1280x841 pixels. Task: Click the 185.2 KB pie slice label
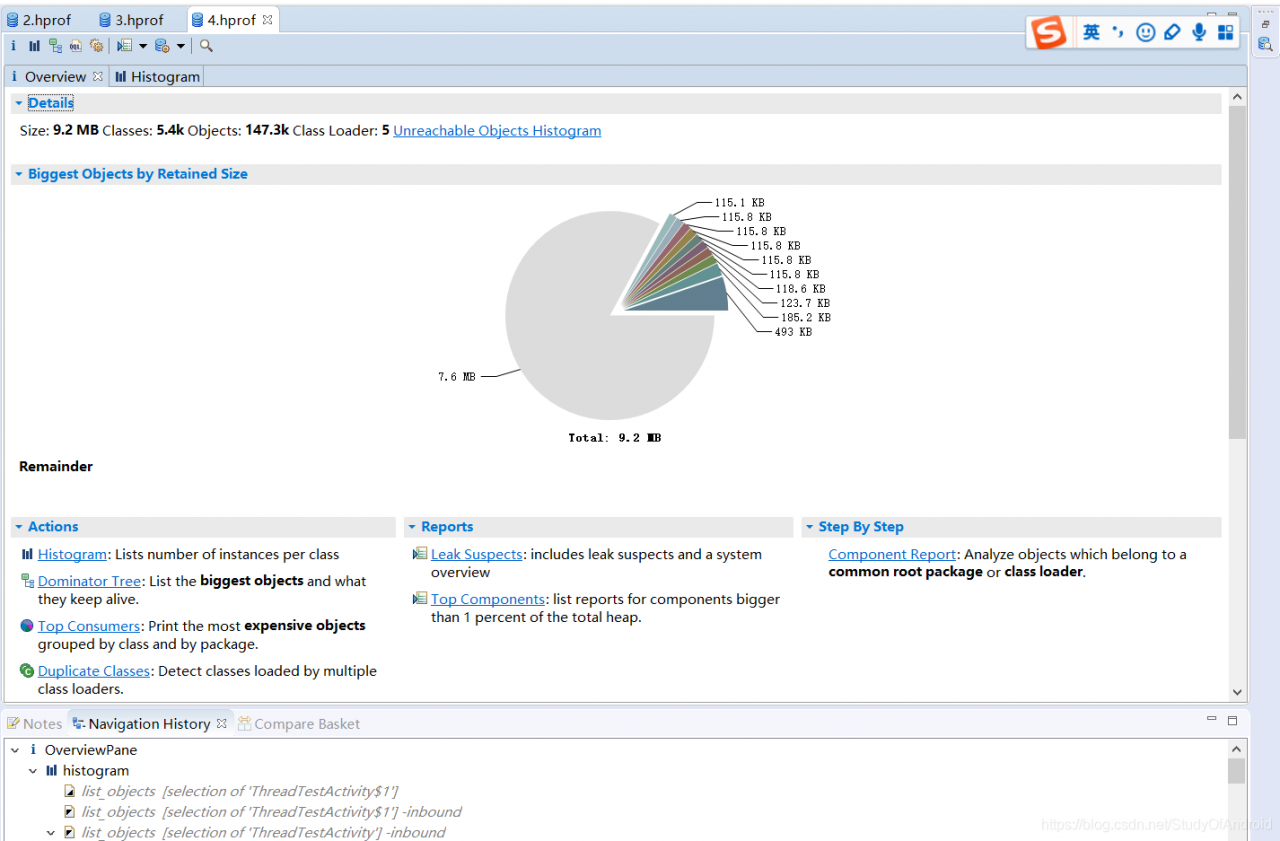(805, 318)
